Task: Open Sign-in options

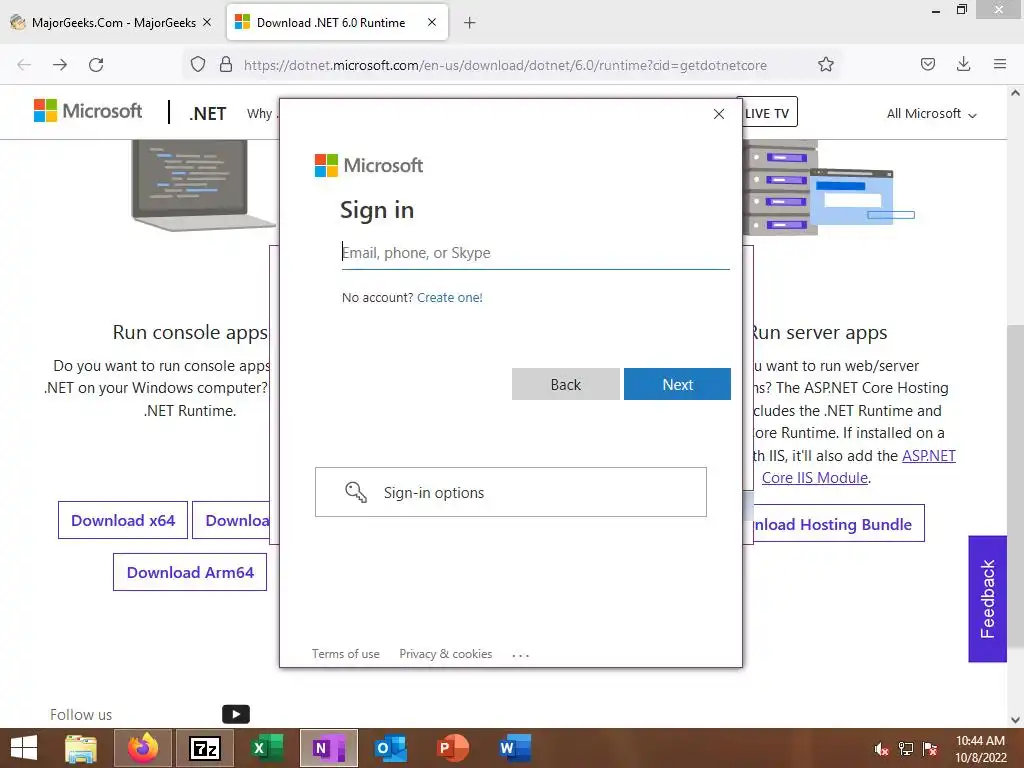Action: coord(511,492)
